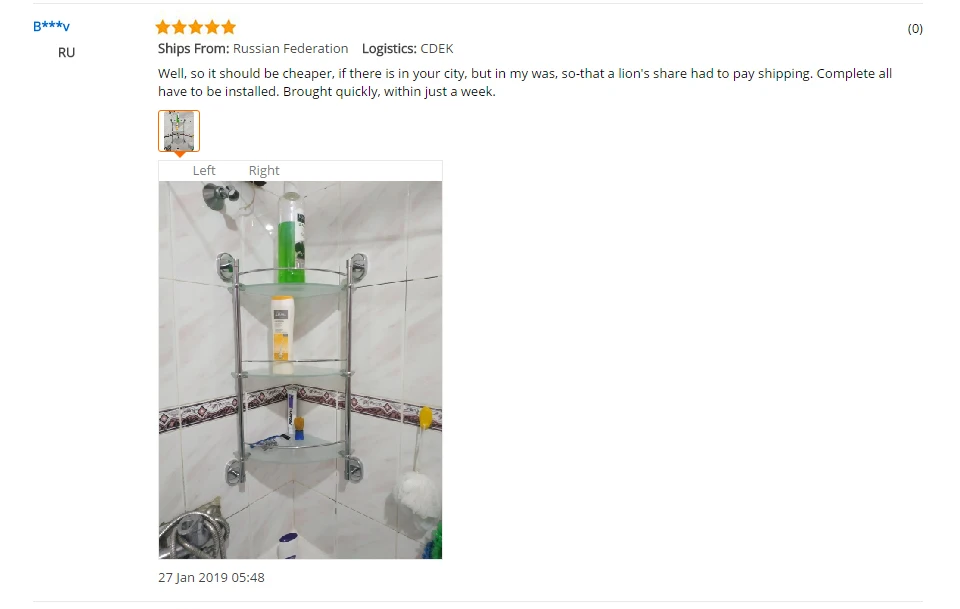The width and height of the screenshot is (960, 609).
Task: Click the Russian Federation shipping origin text
Action: pyautogui.click(x=290, y=49)
